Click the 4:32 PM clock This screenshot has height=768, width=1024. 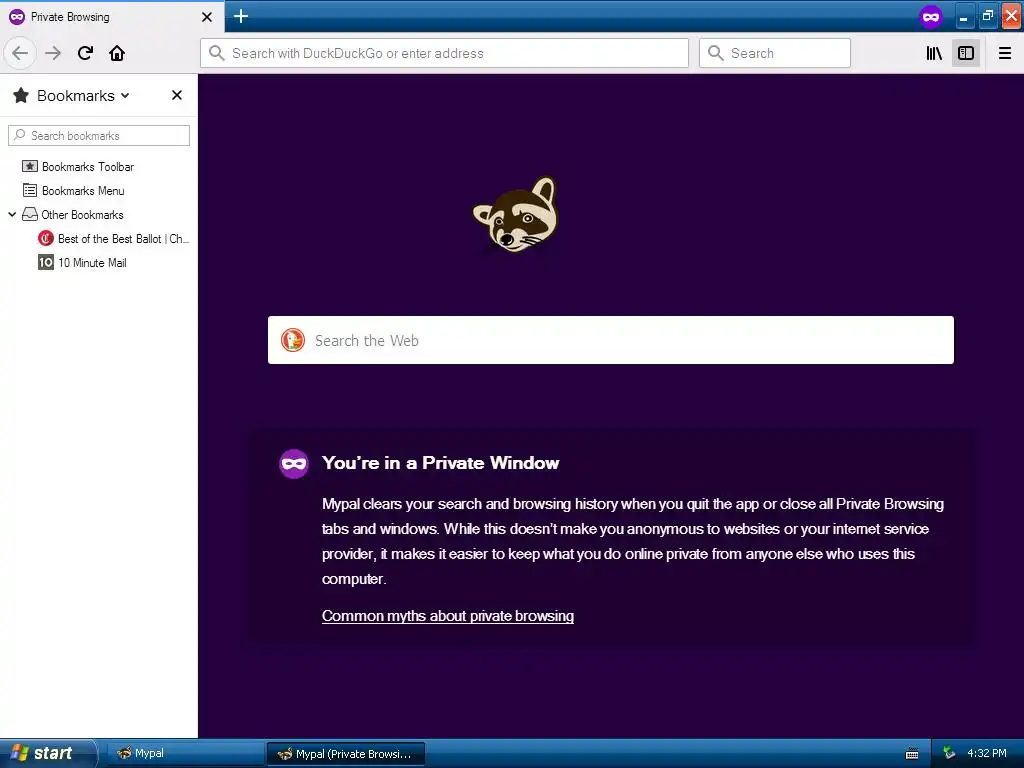[987, 753]
